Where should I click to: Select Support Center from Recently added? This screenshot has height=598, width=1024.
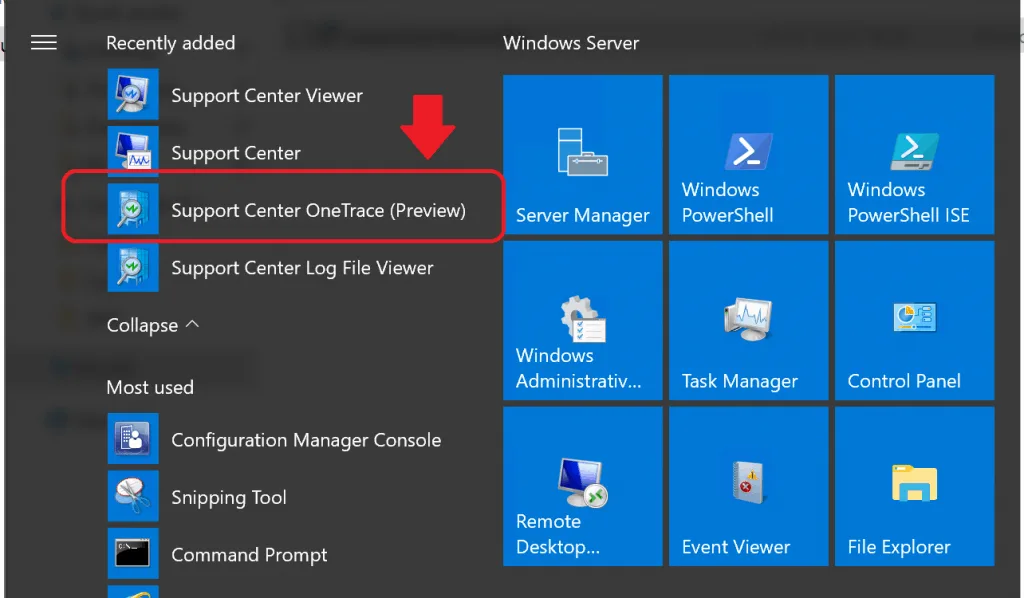click(x=236, y=152)
